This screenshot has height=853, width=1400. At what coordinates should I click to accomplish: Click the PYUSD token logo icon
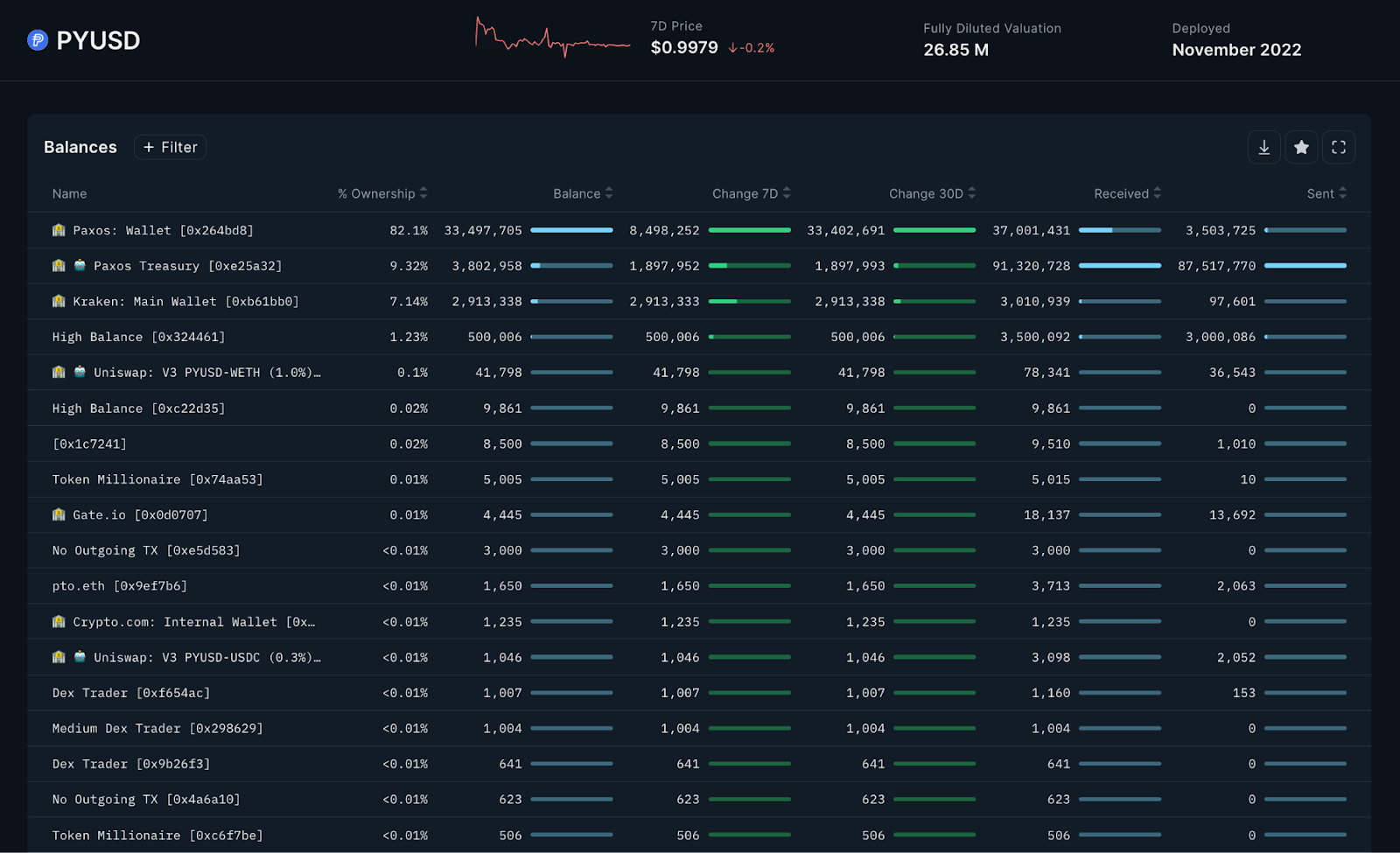click(38, 40)
